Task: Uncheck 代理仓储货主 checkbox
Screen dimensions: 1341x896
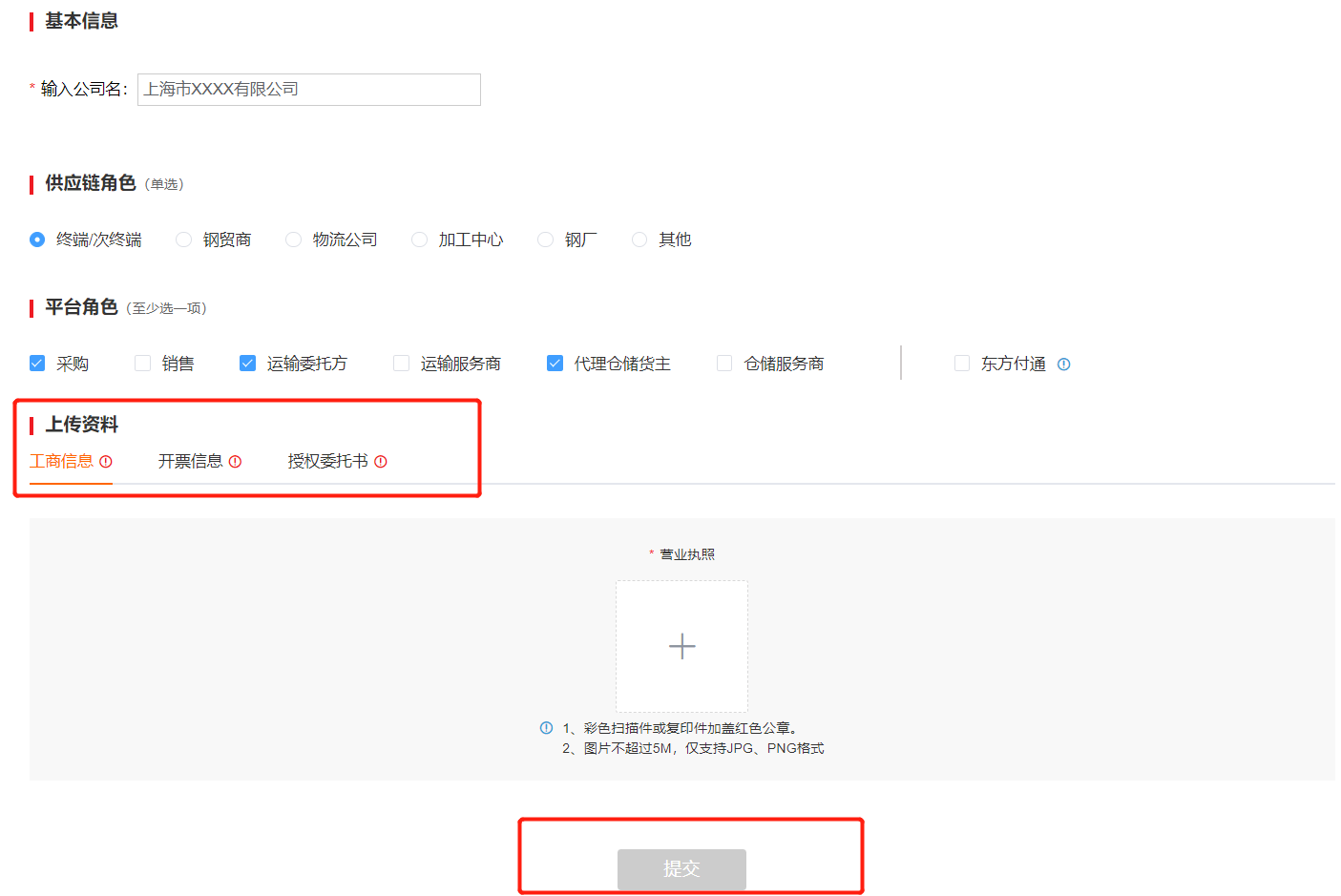Action: pos(555,364)
